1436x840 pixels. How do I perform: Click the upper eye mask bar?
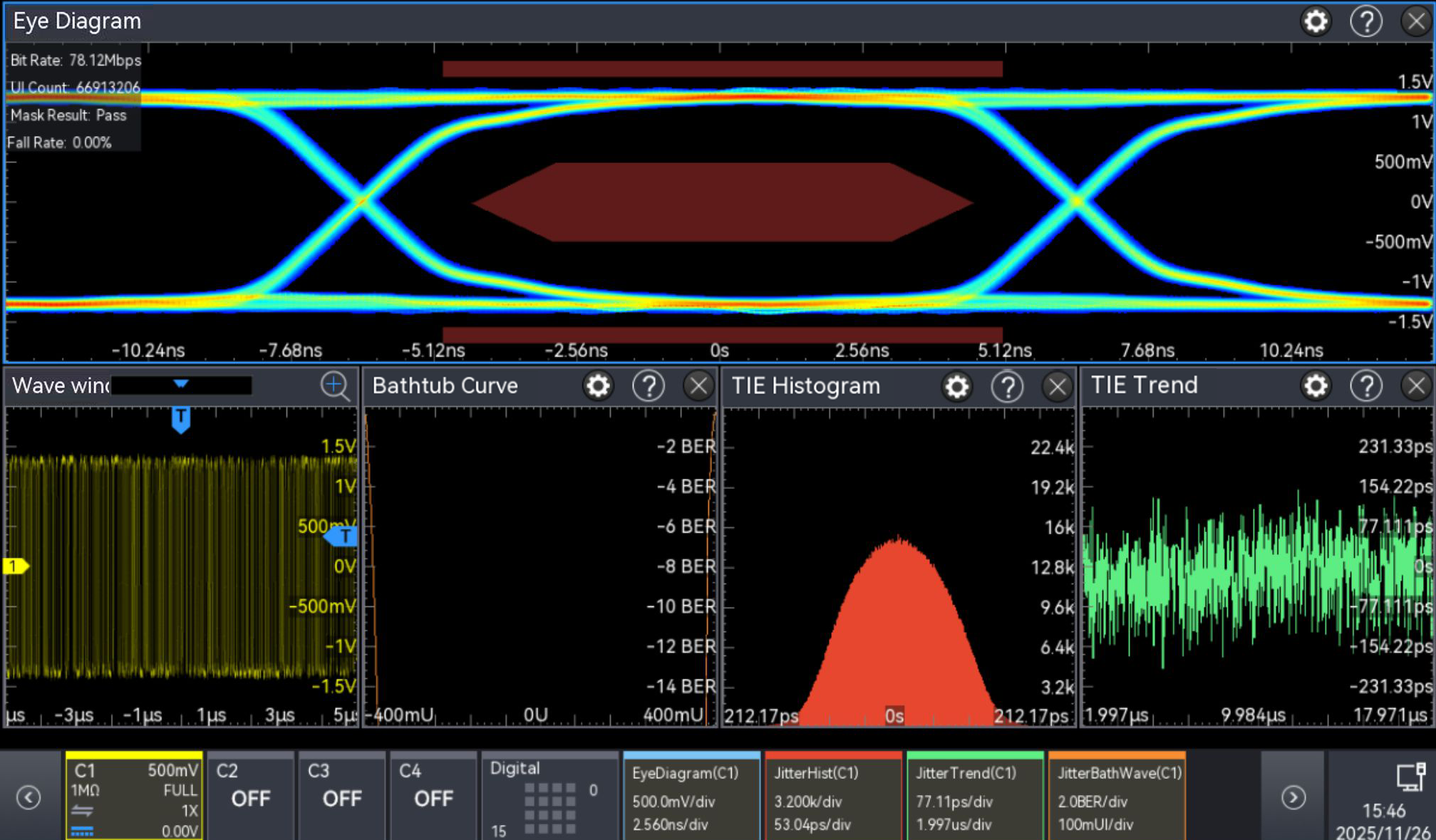coord(723,68)
